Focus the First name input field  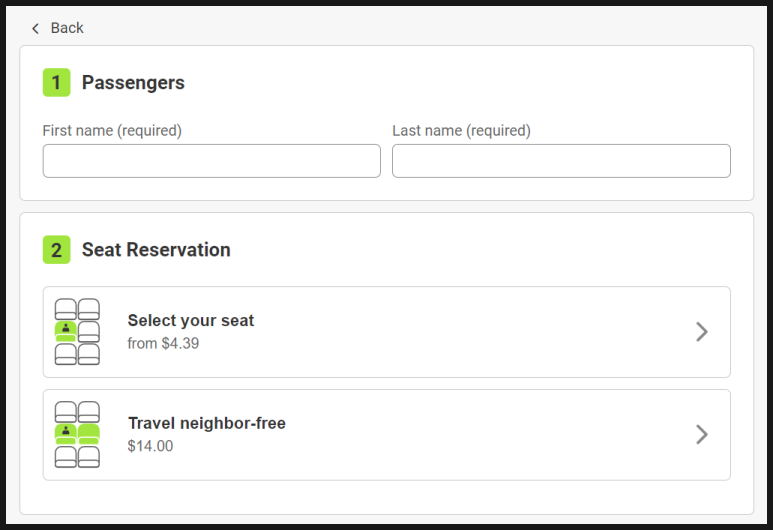(211, 161)
